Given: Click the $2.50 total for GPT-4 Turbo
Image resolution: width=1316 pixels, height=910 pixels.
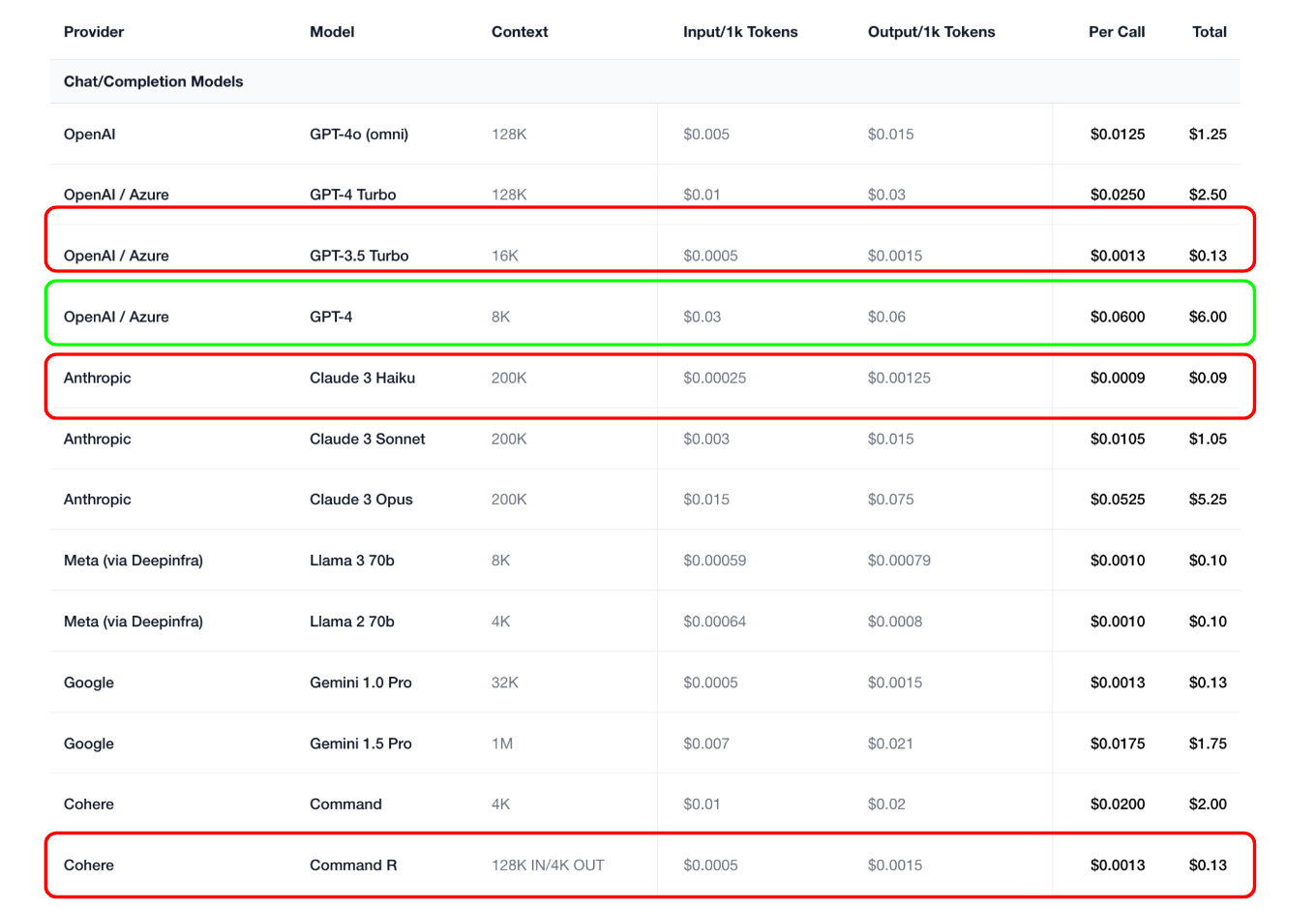Looking at the screenshot, I should (x=1208, y=195).
